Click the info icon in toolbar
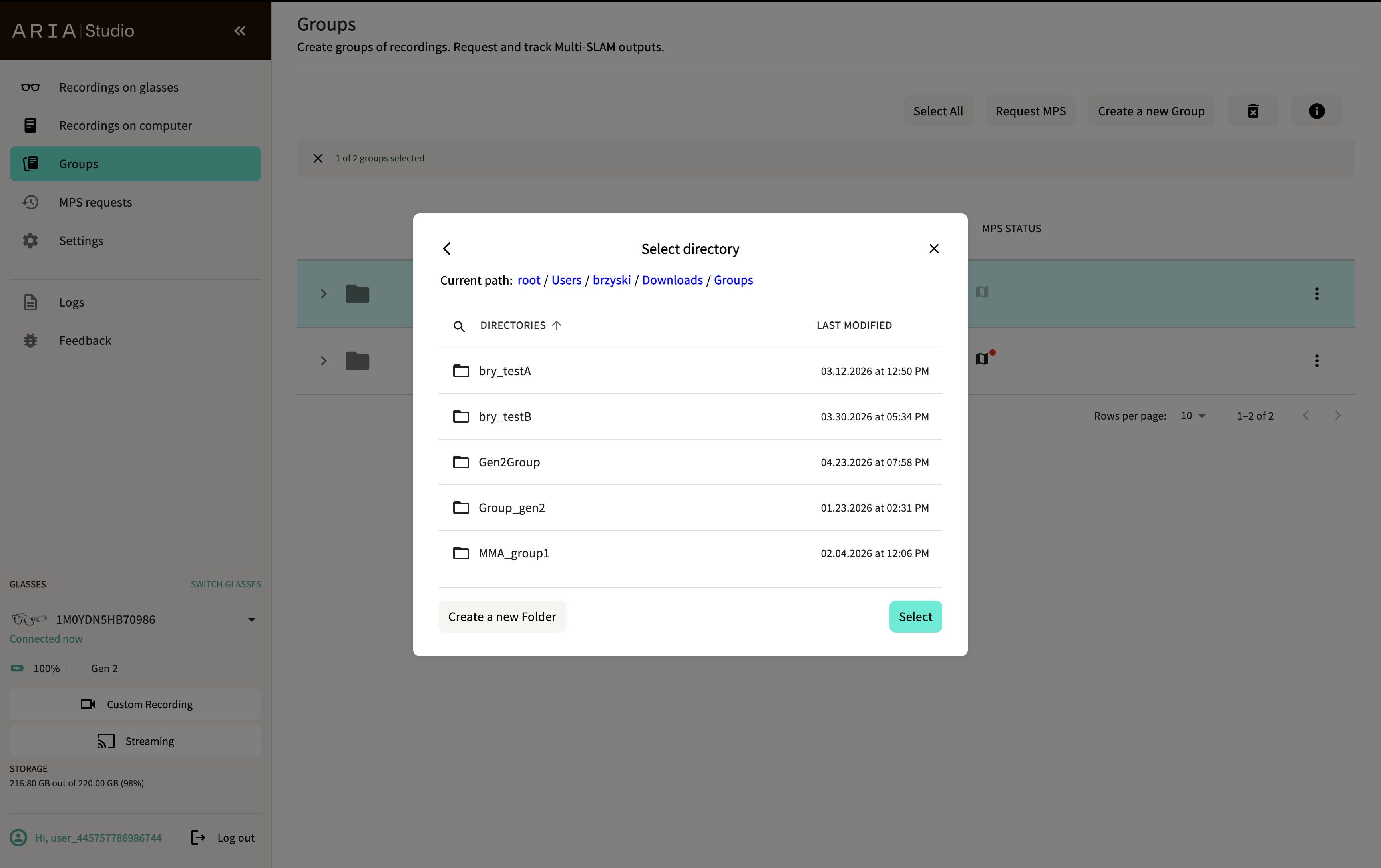 click(x=1317, y=111)
